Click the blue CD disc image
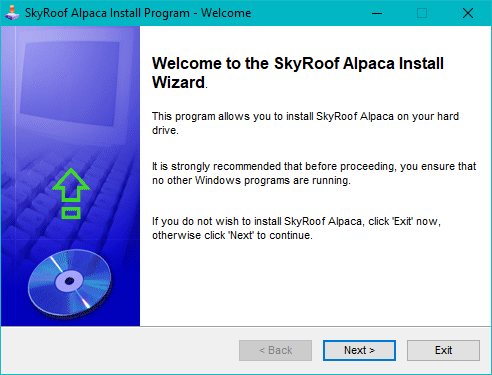The image size is (492, 375). [x=70, y=282]
